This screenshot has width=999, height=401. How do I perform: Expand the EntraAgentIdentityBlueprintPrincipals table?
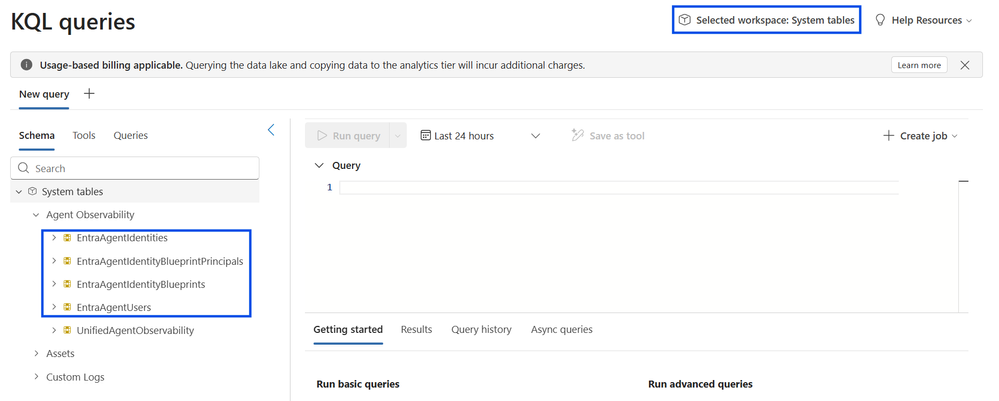(54, 261)
